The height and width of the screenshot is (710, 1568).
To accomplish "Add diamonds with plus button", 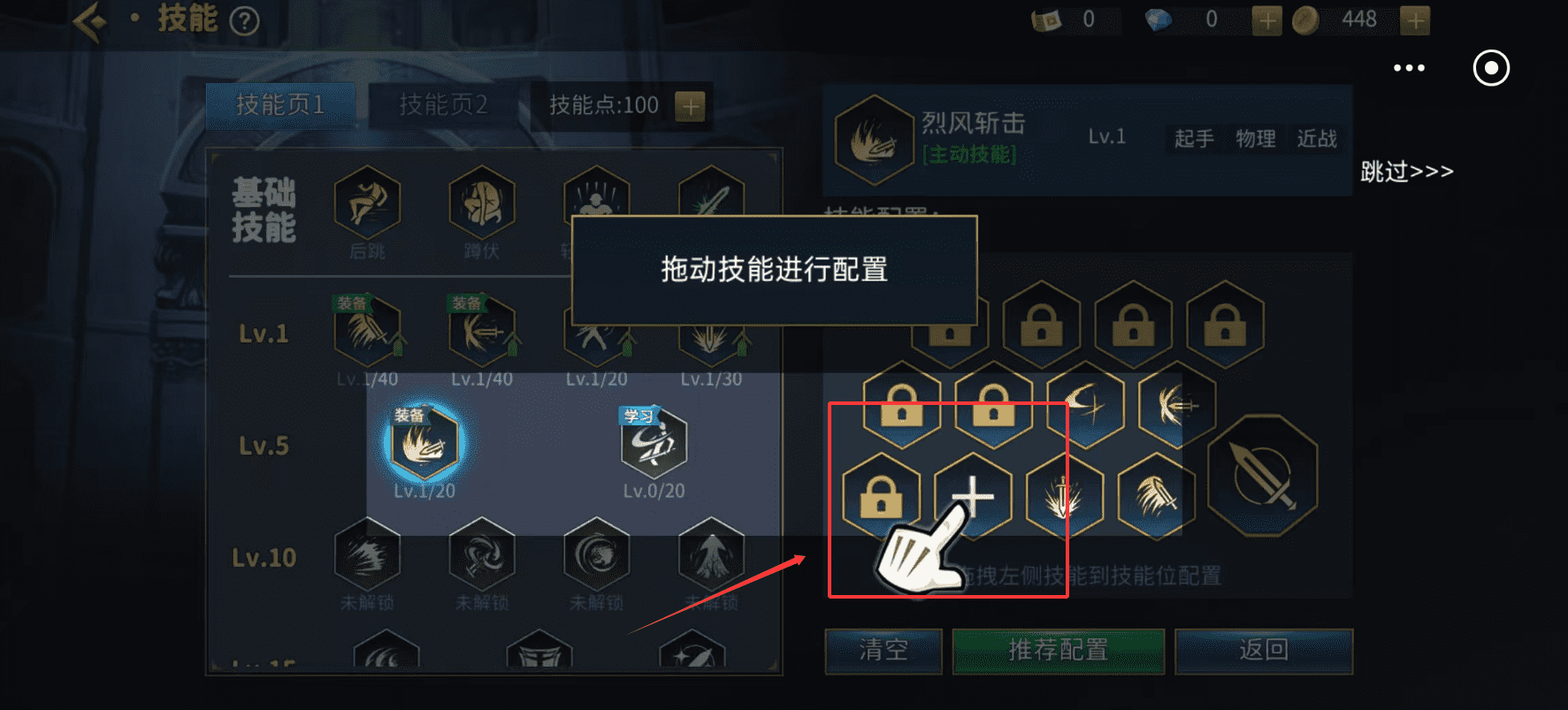I will click(x=1266, y=20).
